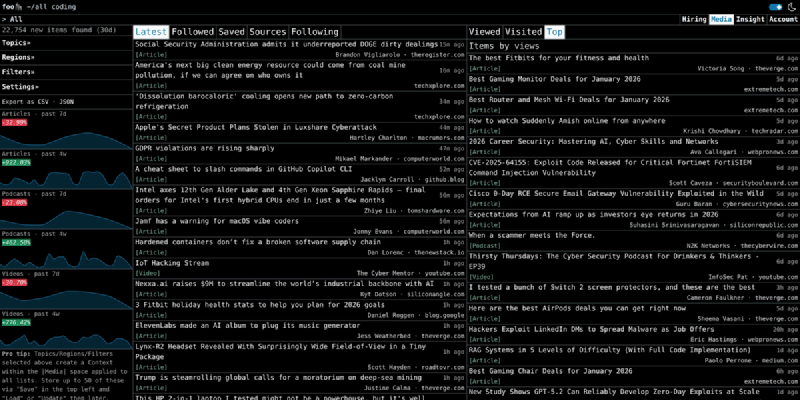This screenshot has width=800, height=400.
Task: Open the Hiring section
Action: [693, 19]
